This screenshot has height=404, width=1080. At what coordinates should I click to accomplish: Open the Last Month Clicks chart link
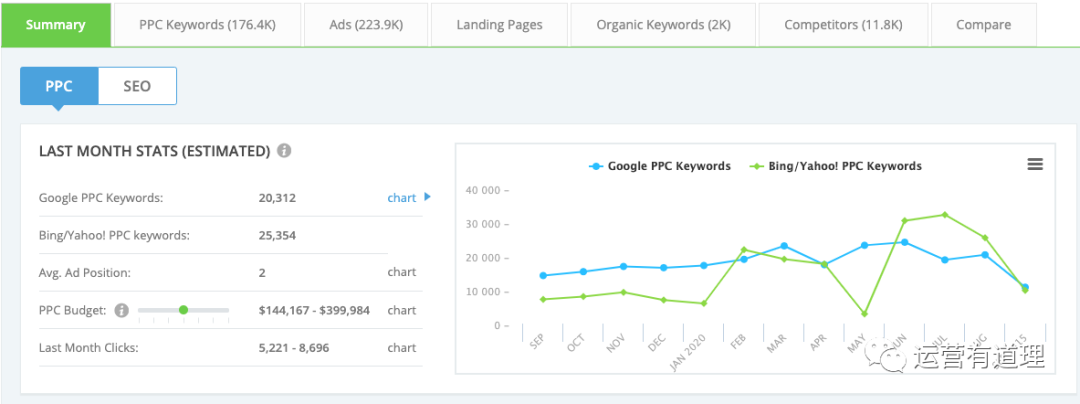401,348
